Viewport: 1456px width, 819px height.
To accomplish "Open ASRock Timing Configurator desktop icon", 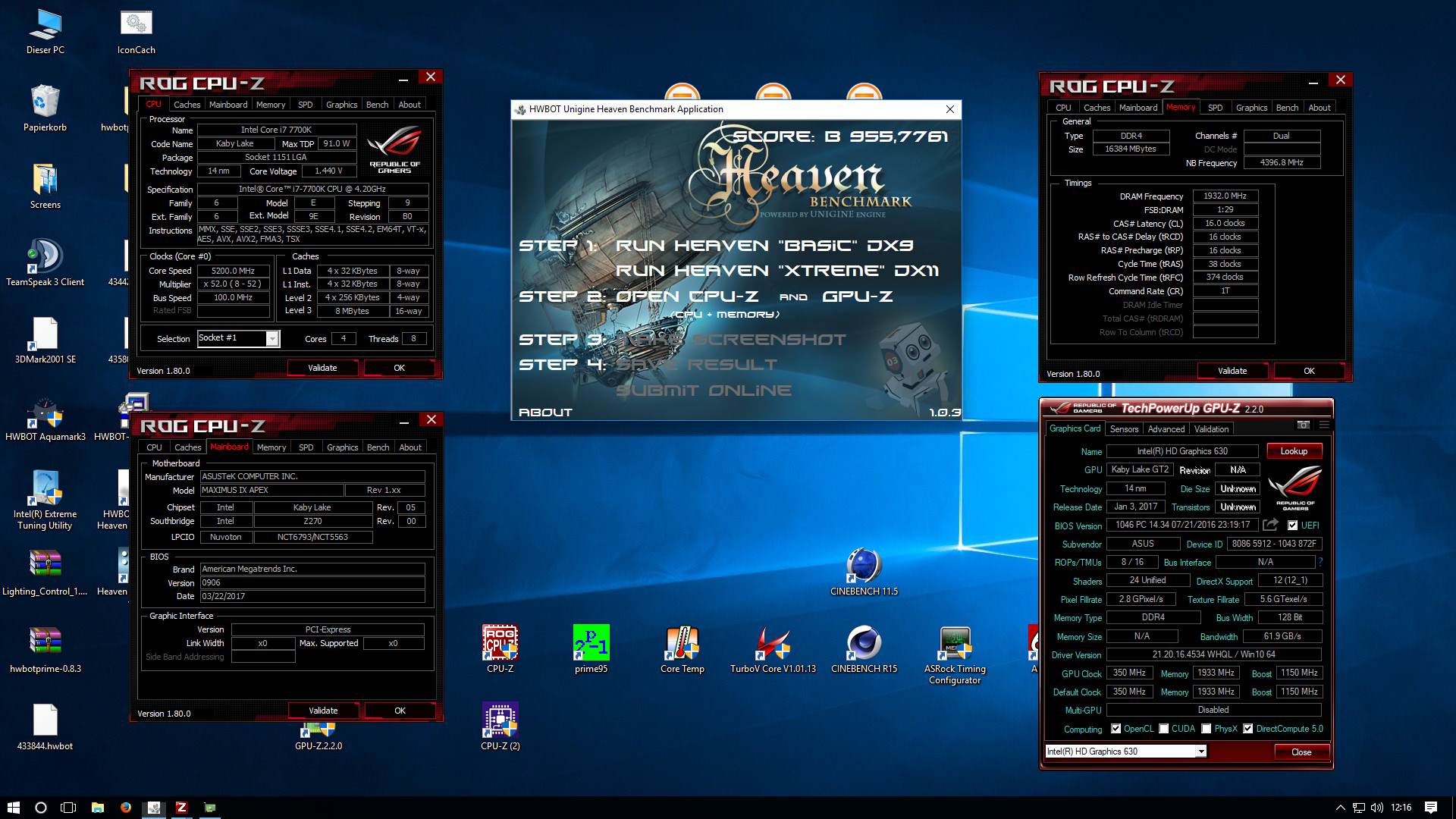I will coord(955,655).
